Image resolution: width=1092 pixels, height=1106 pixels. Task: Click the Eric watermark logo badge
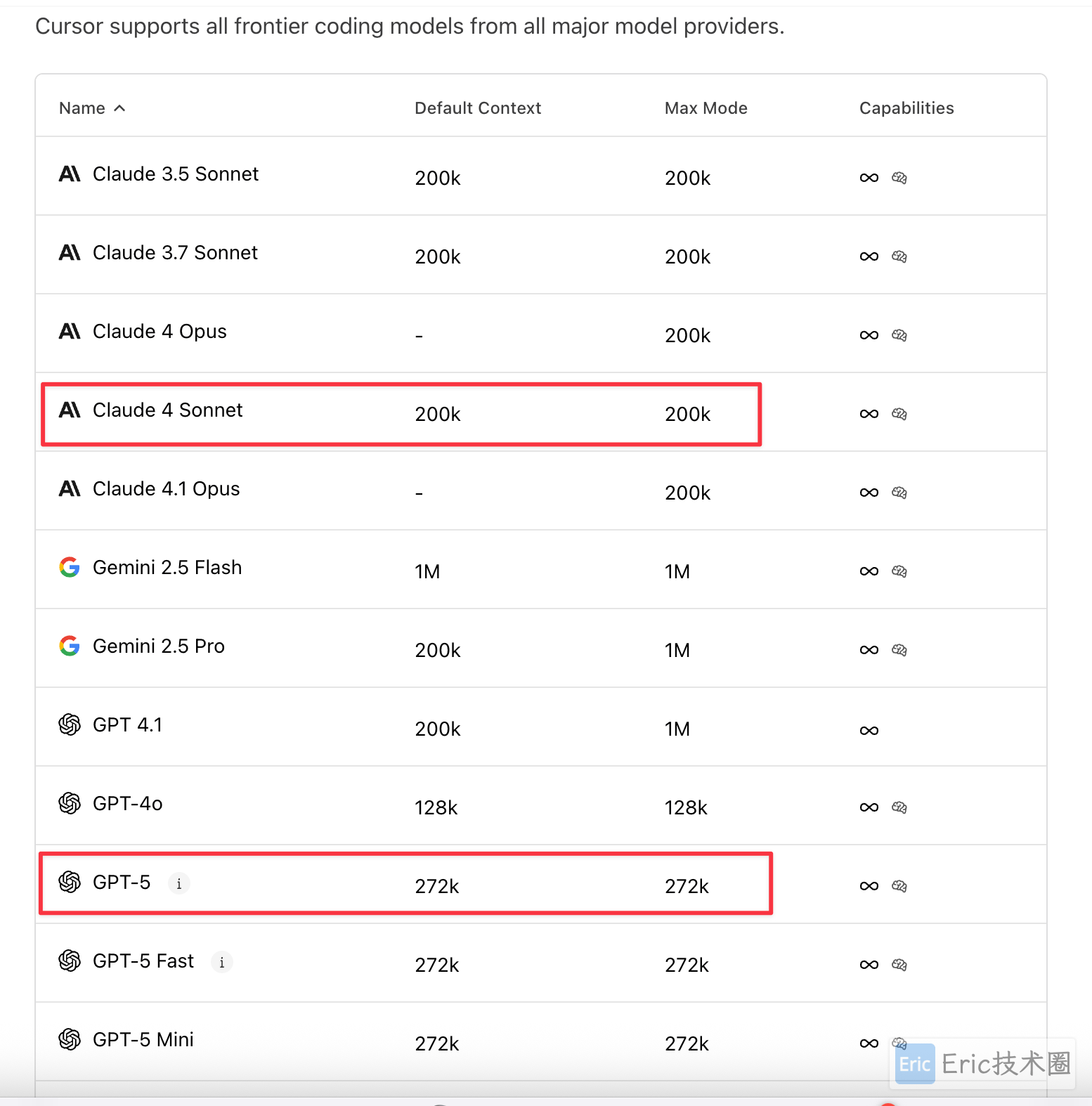click(915, 1064)
